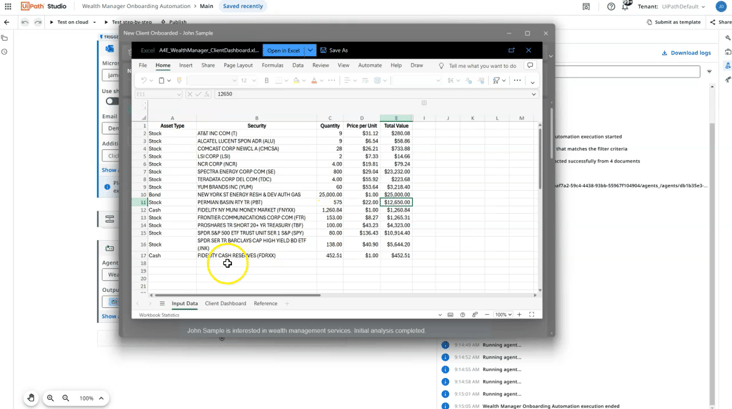Expand the font color dropdown arrow

tap(322, 80)
